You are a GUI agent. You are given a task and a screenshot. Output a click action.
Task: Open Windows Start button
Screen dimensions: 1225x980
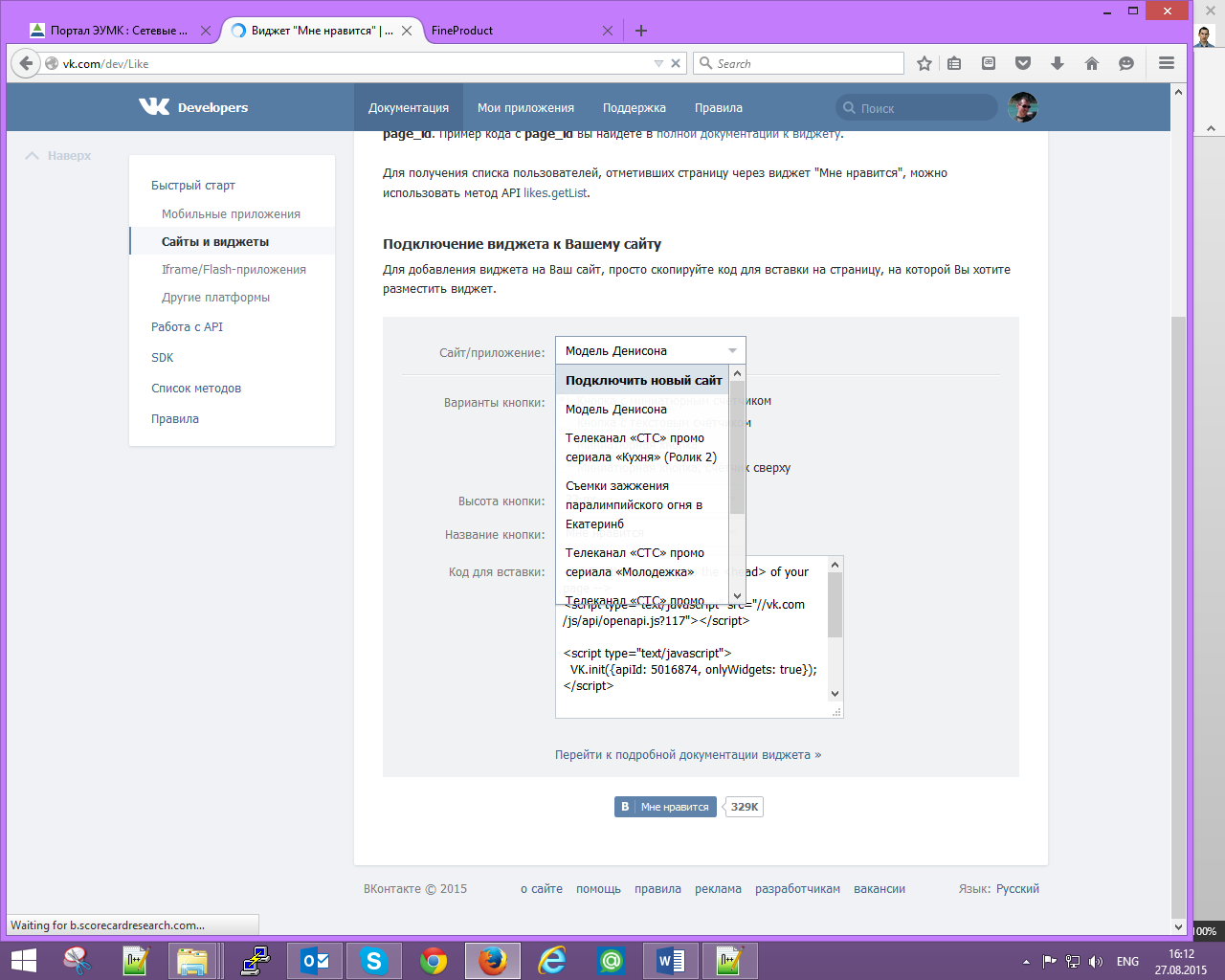(23, 961)
